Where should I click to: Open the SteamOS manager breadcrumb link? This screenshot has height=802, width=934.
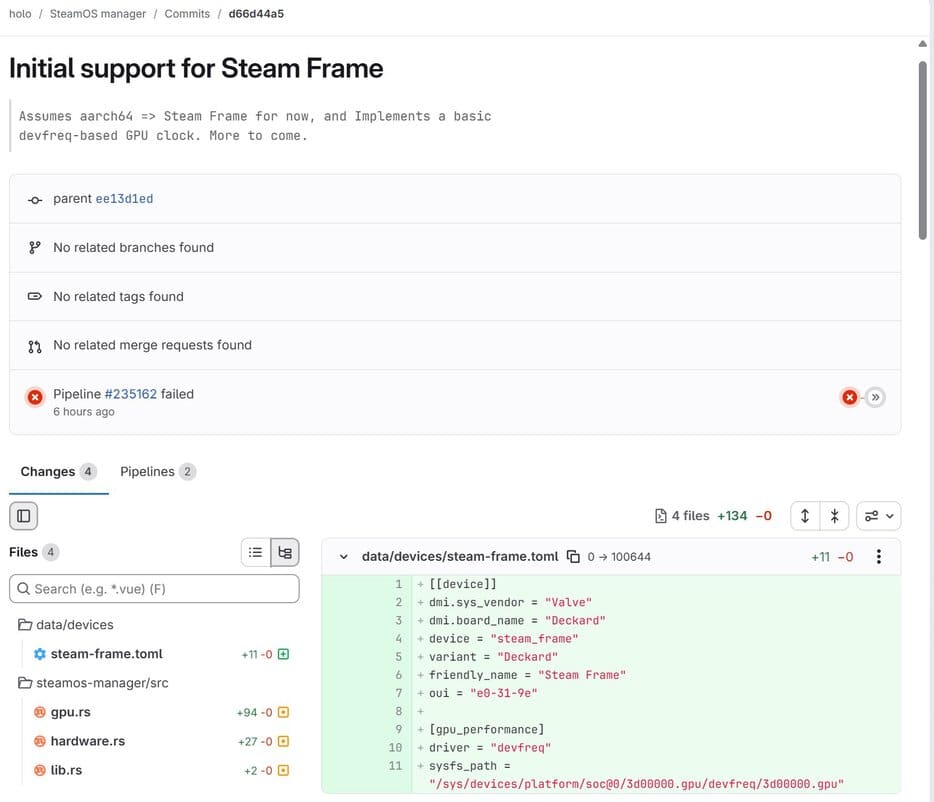pyautogui.click(x=98, y=14)
